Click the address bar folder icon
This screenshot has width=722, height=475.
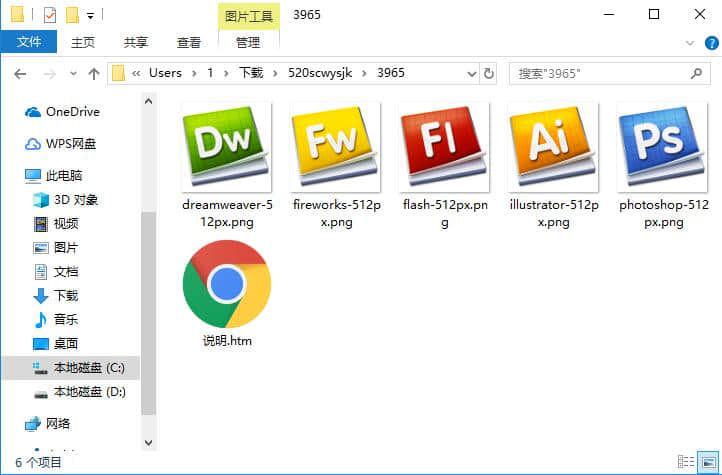(119, 74)
